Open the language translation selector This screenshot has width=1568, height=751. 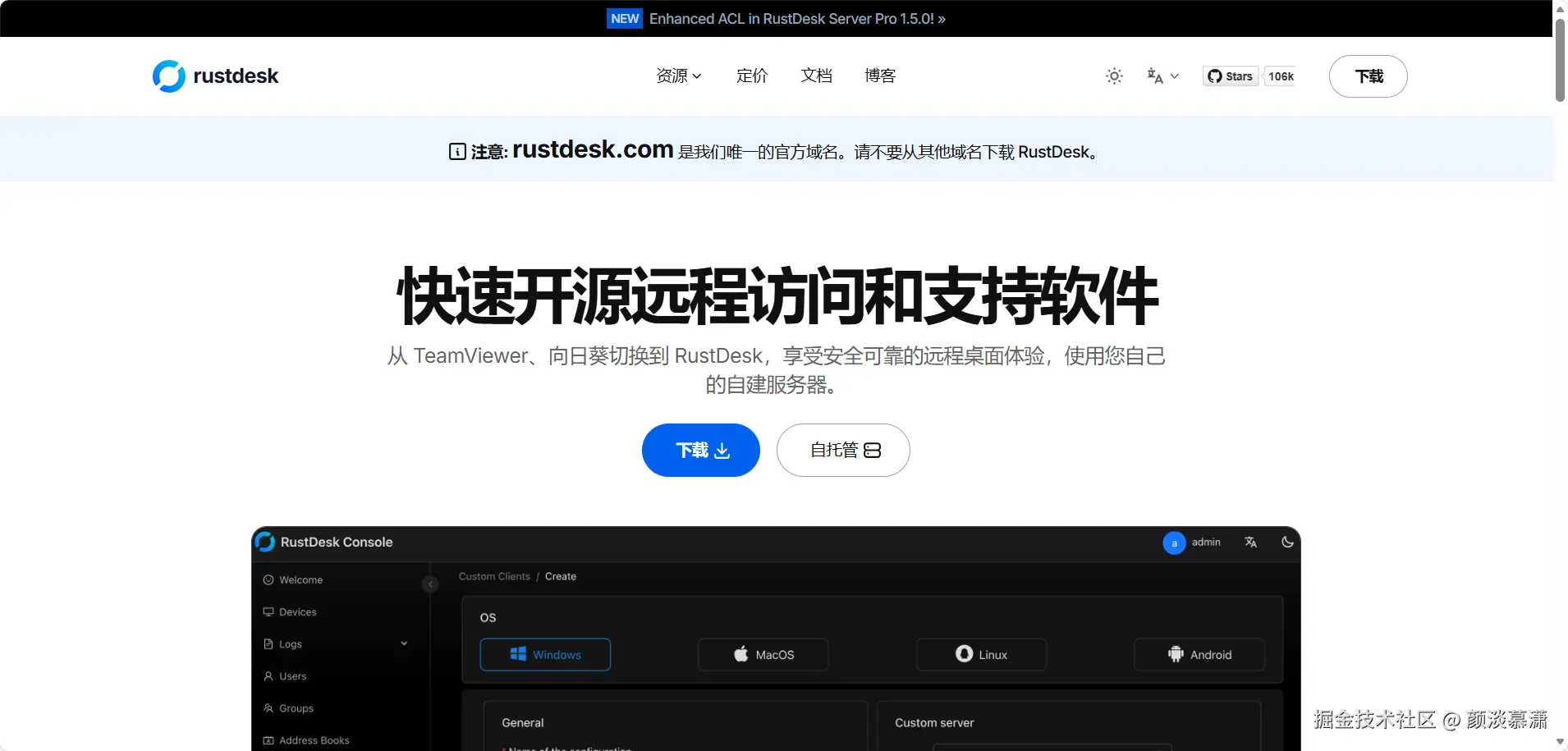1162,76
